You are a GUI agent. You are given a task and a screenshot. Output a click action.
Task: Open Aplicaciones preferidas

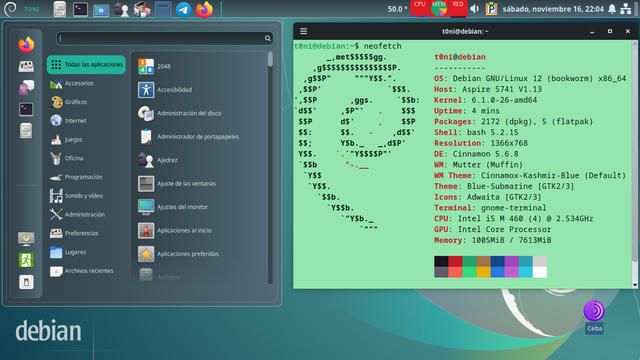pos(200,254)
